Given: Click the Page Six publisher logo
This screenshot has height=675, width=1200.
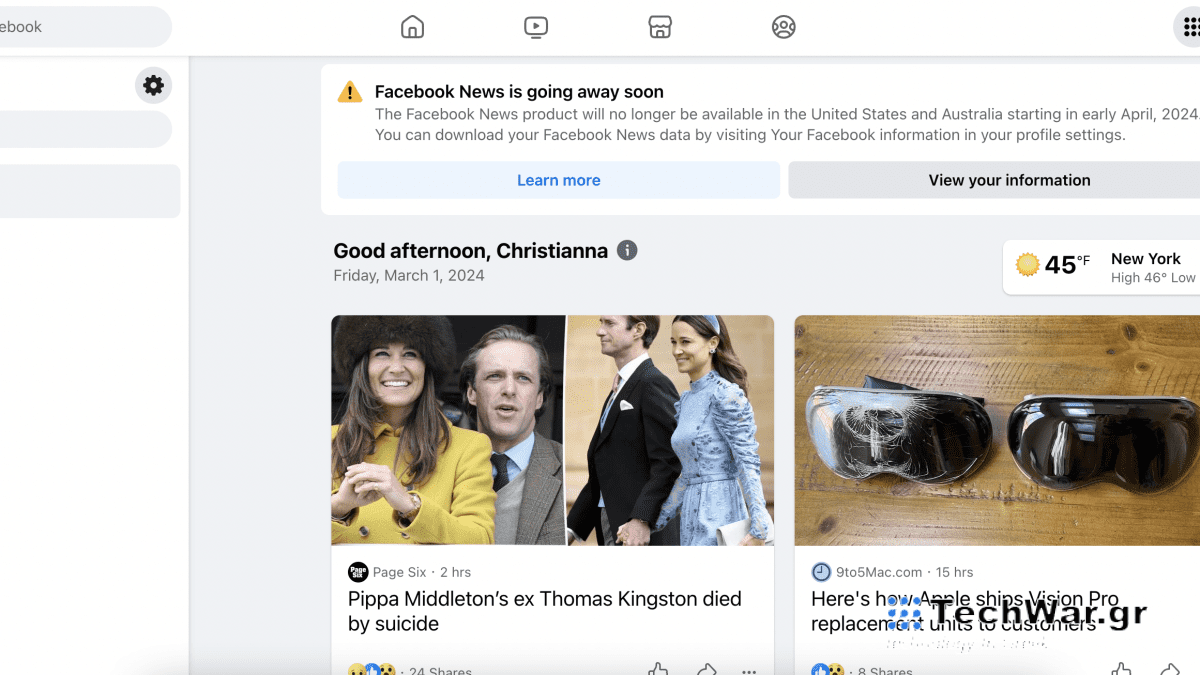Looking at the screenshot, I should tap(358, 572).
